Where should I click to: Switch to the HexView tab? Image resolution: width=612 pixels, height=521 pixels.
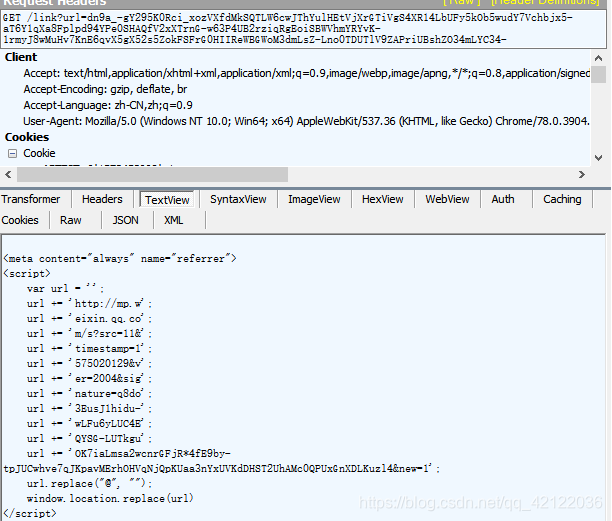pyautogui.click(x=382, y=199)
